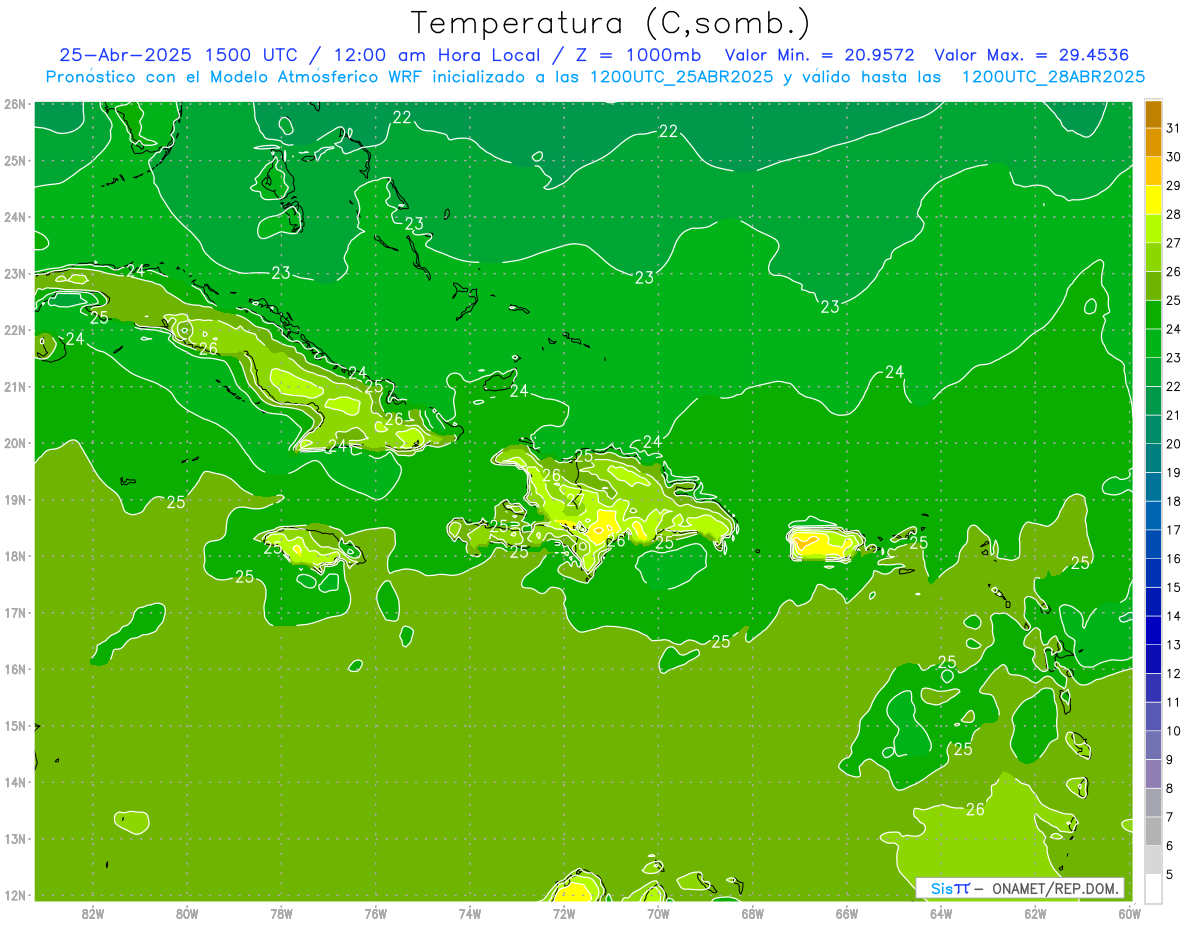Screen dimensions: 1200x927
Task: Click the legend swatch between 29 and 30
Action: (x=1154, y=171)
